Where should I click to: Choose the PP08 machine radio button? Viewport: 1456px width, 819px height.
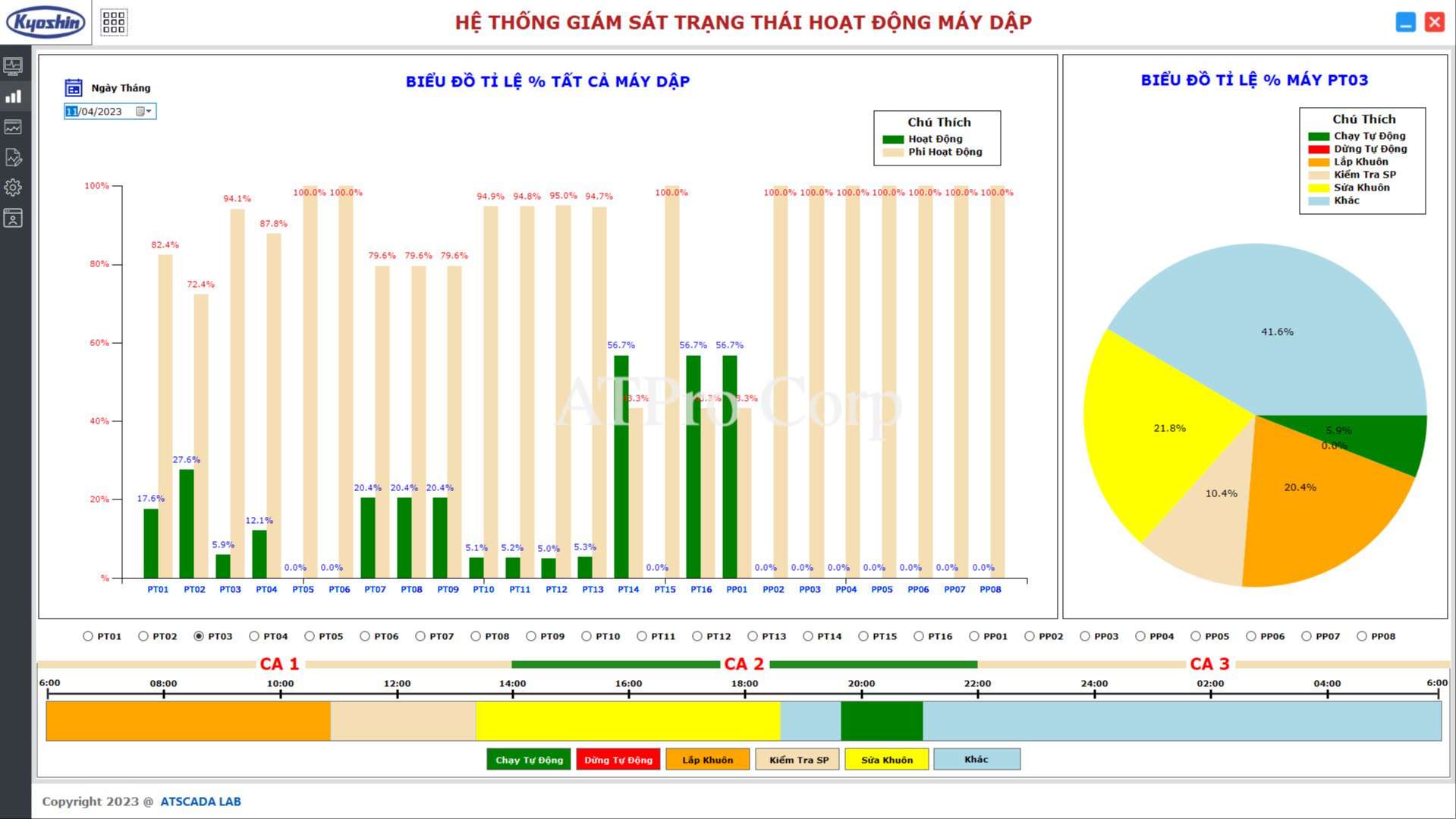[x=1362, y=636]
